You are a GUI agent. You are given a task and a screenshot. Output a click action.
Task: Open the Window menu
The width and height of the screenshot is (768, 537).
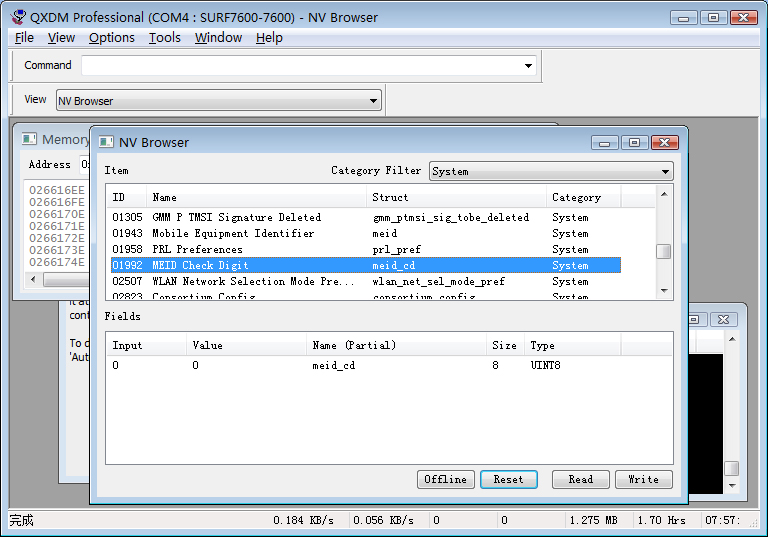[218, 38]
